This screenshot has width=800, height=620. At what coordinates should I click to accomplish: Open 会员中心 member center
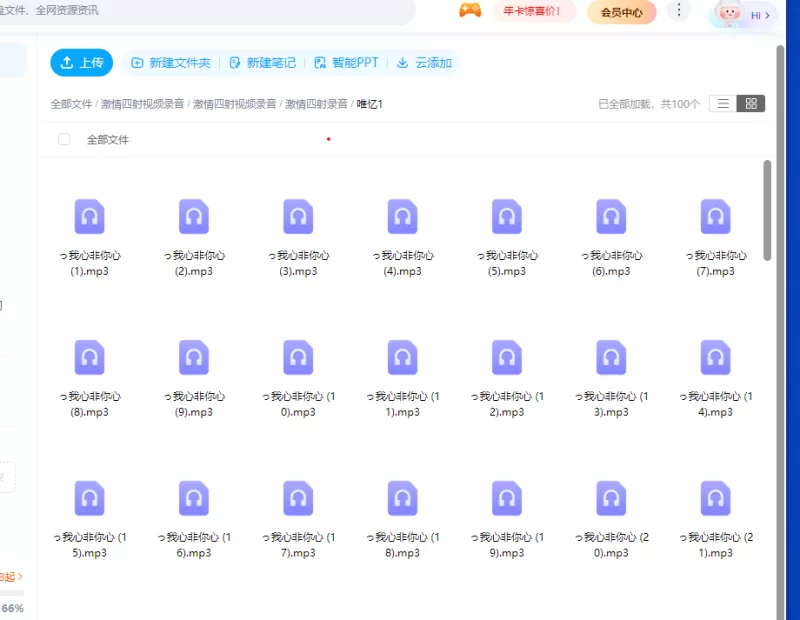point(621,12)
